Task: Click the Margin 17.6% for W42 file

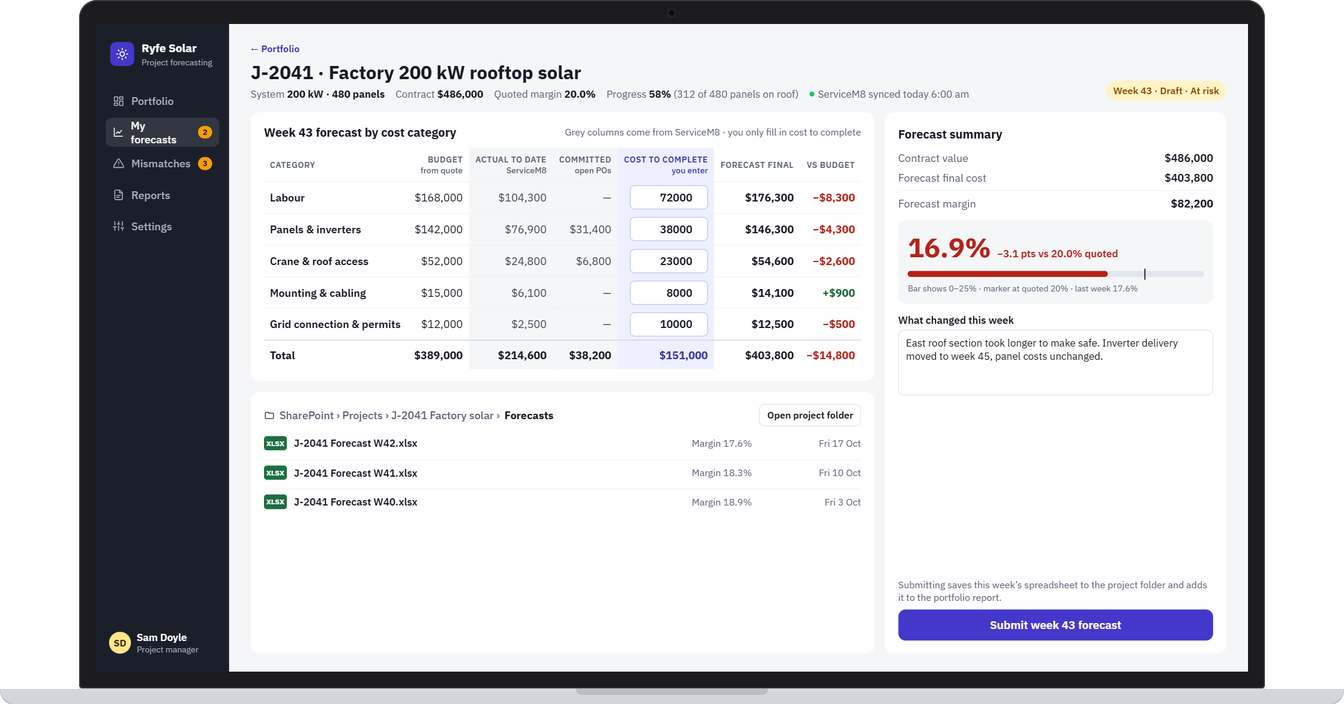Action: (721, 443)
